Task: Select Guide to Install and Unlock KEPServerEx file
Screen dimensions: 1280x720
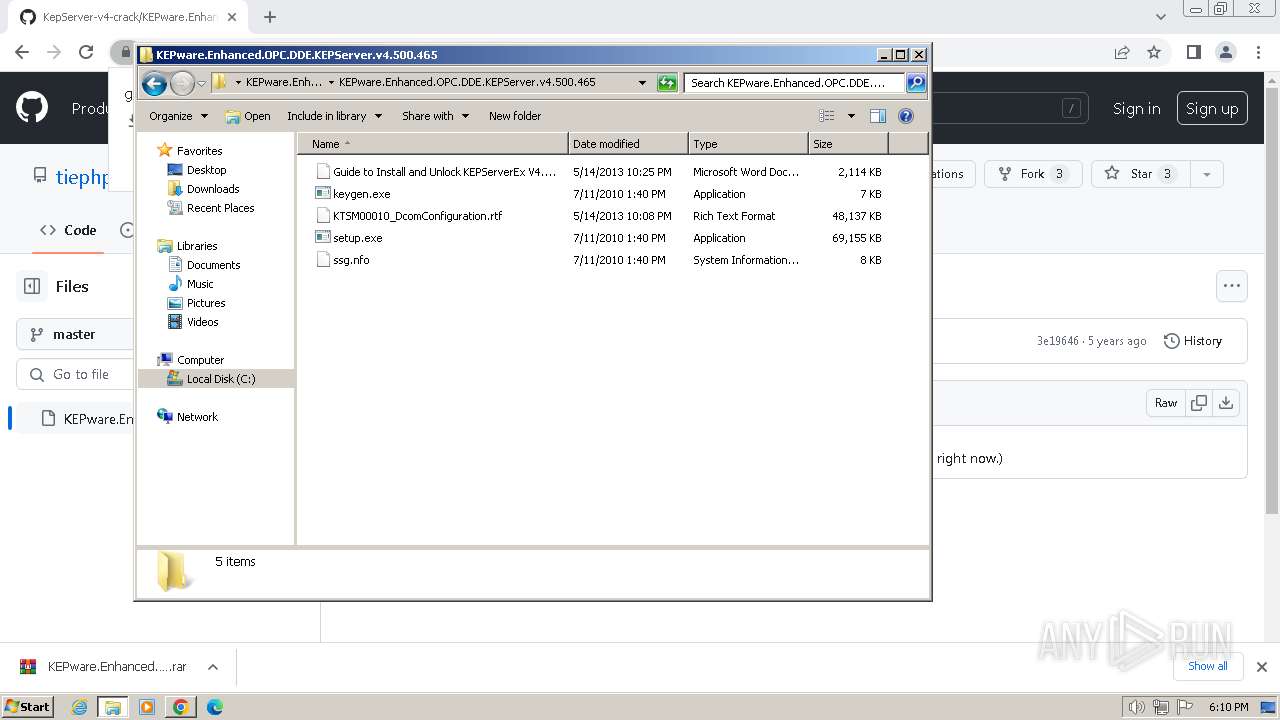Action: pos(444,172)
